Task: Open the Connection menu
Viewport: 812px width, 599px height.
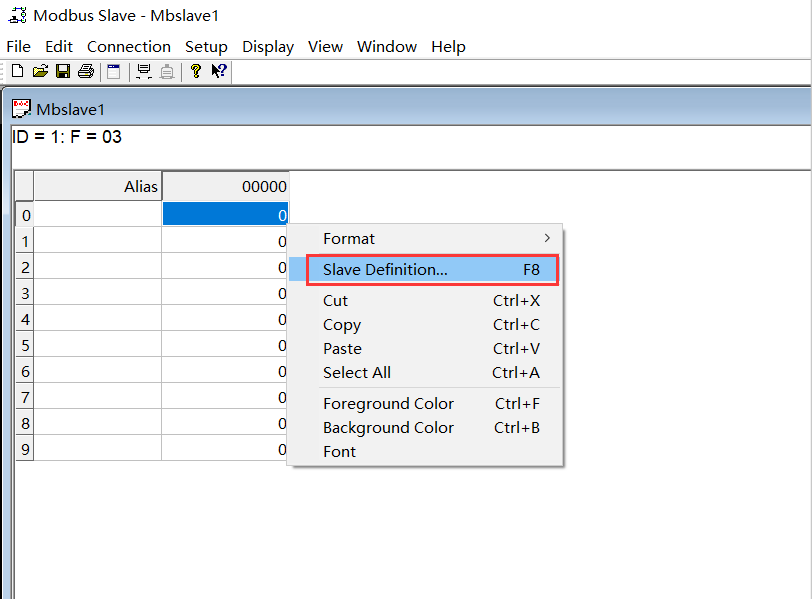Action: (x=128, y=47)
